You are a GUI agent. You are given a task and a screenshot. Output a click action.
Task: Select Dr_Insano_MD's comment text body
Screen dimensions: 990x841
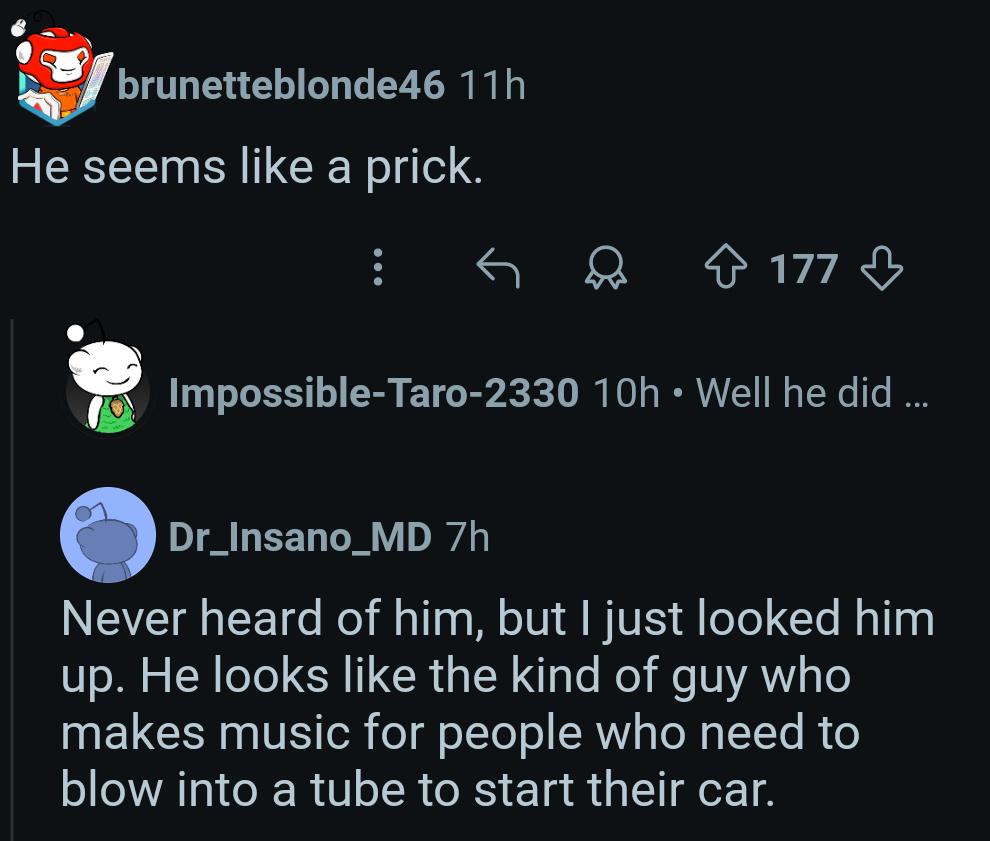tap(497, 702)
